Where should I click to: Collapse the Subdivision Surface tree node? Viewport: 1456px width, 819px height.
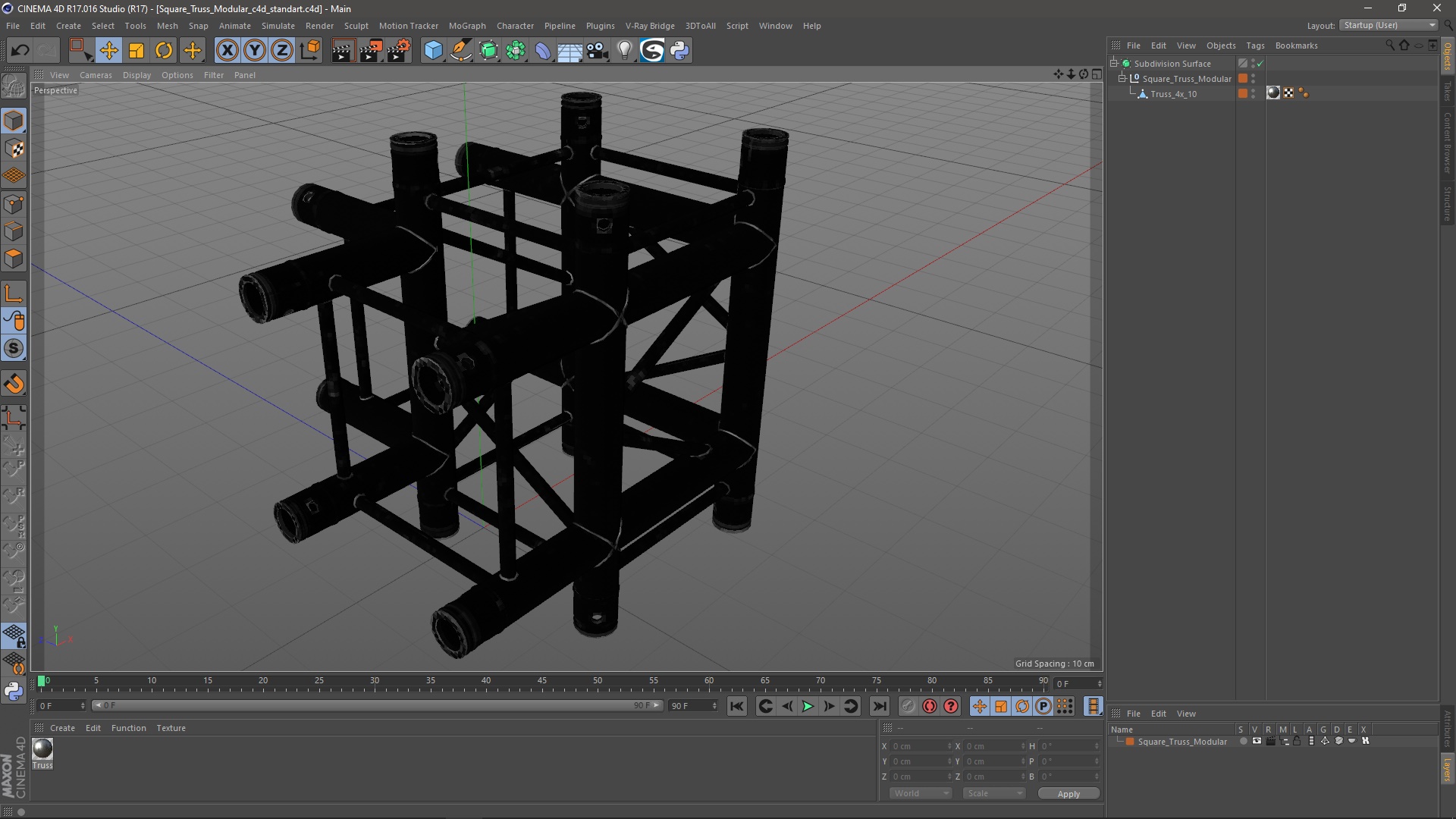pyautogui.click(x=1114, y=63)
